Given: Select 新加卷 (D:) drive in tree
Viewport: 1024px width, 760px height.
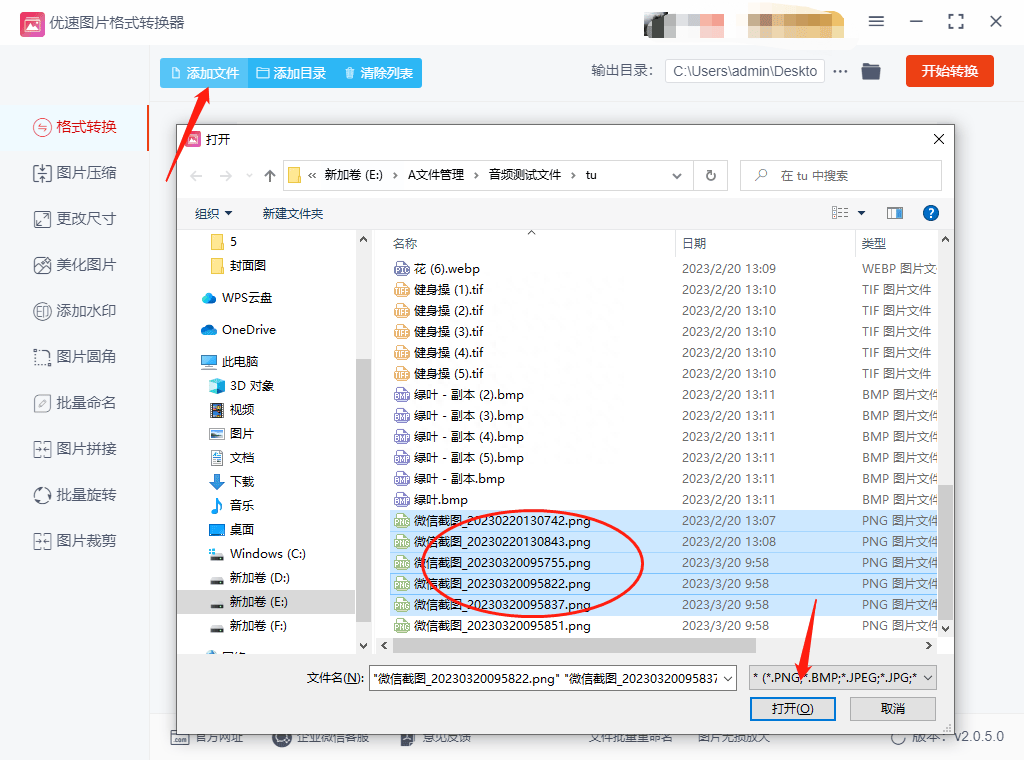Looking at the screenshot, I should [x=258, y=578].
